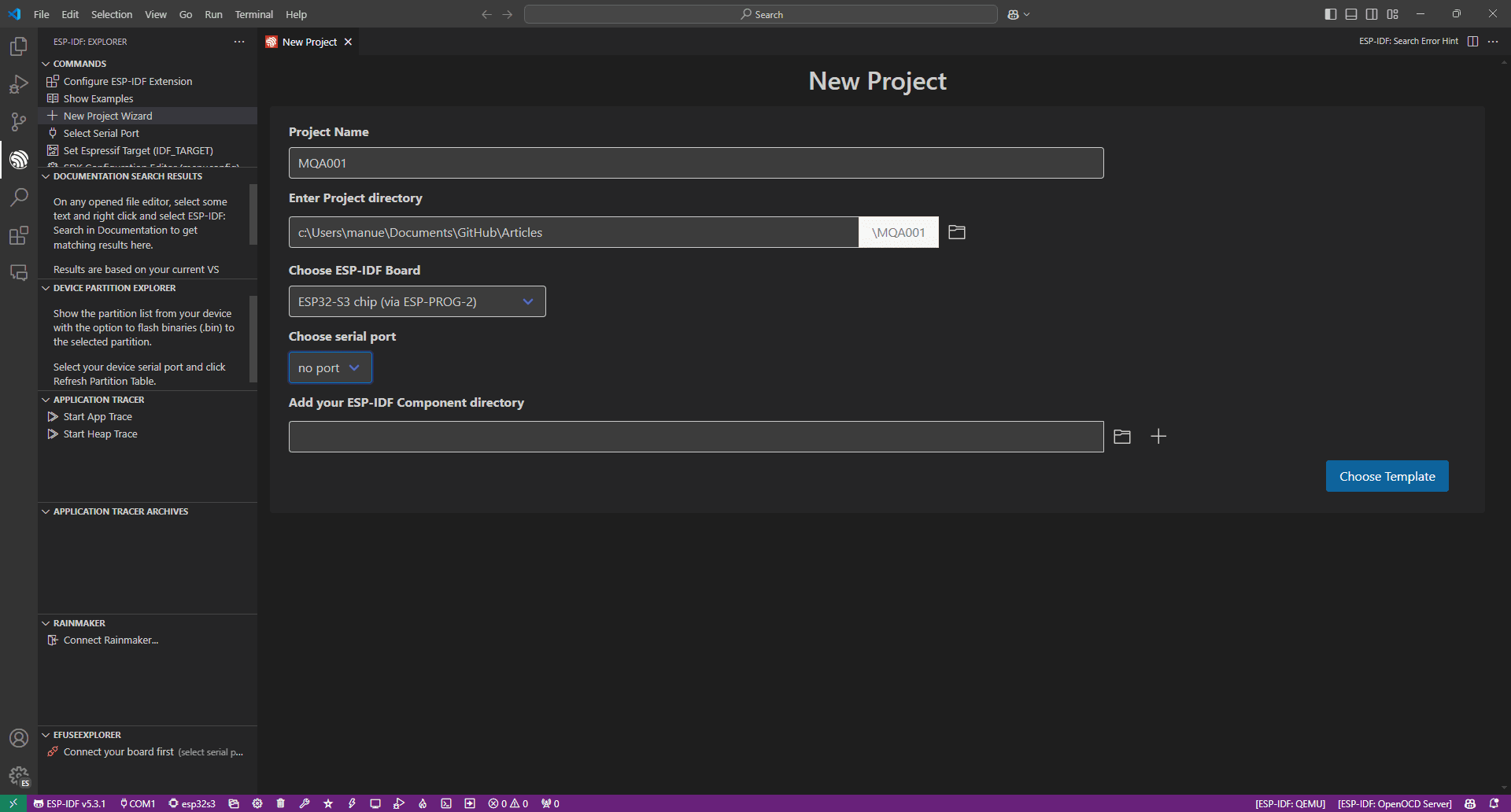Open the Help menu

pos(296,14)
